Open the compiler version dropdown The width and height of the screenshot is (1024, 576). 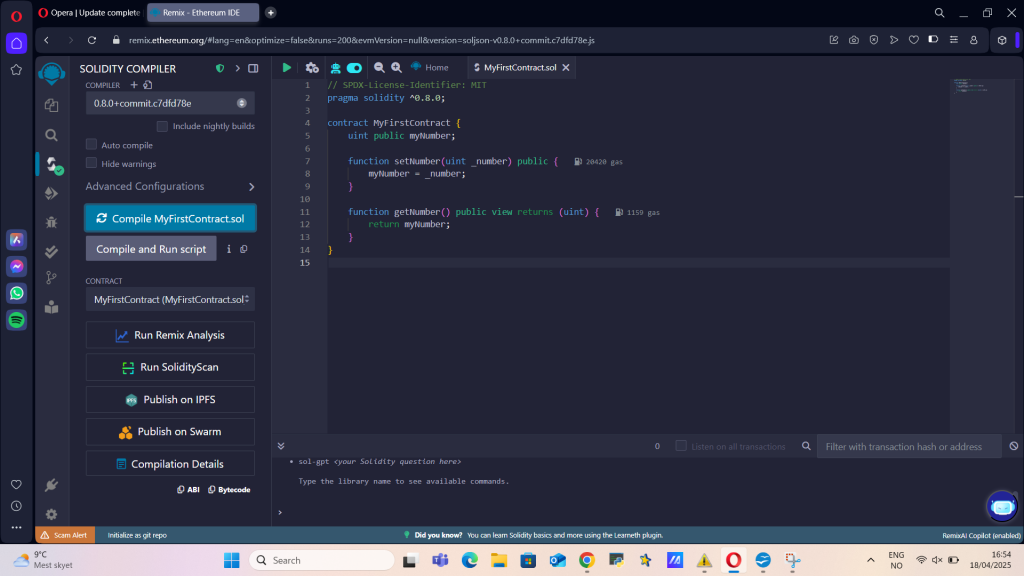(x=170, y=103)
